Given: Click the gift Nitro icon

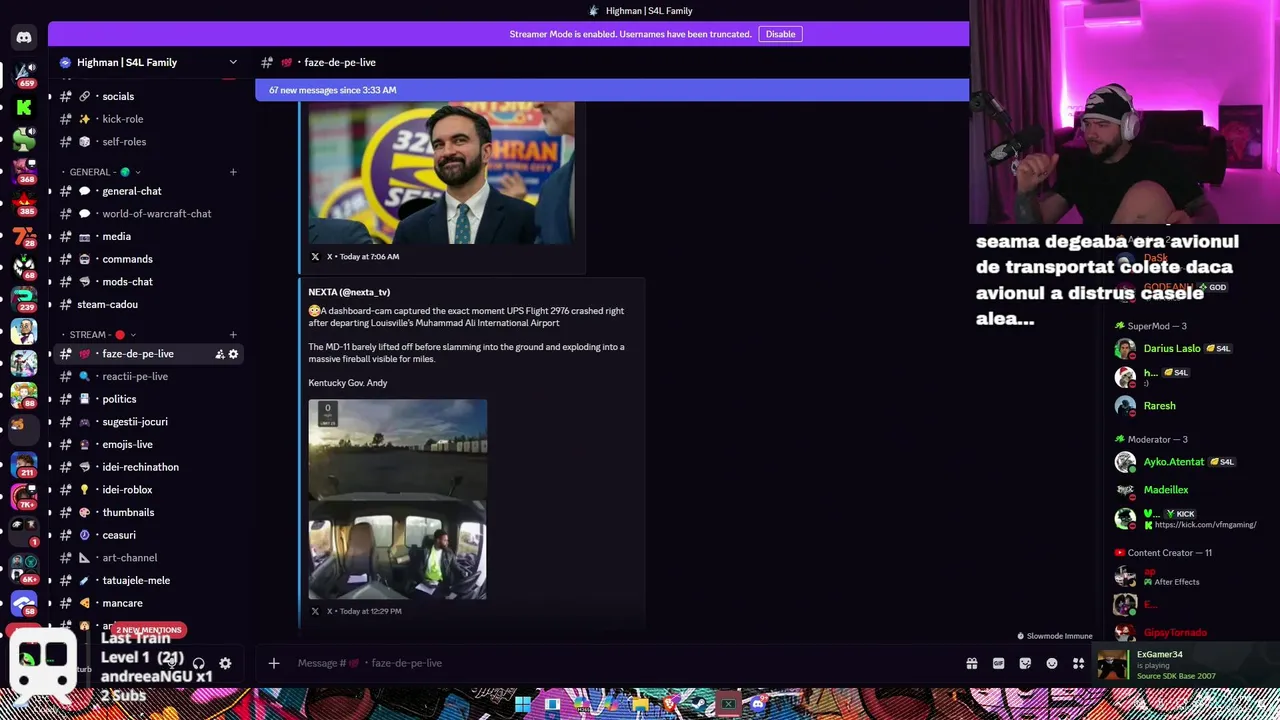Looking at the screenshot, I should click(971, 663).
